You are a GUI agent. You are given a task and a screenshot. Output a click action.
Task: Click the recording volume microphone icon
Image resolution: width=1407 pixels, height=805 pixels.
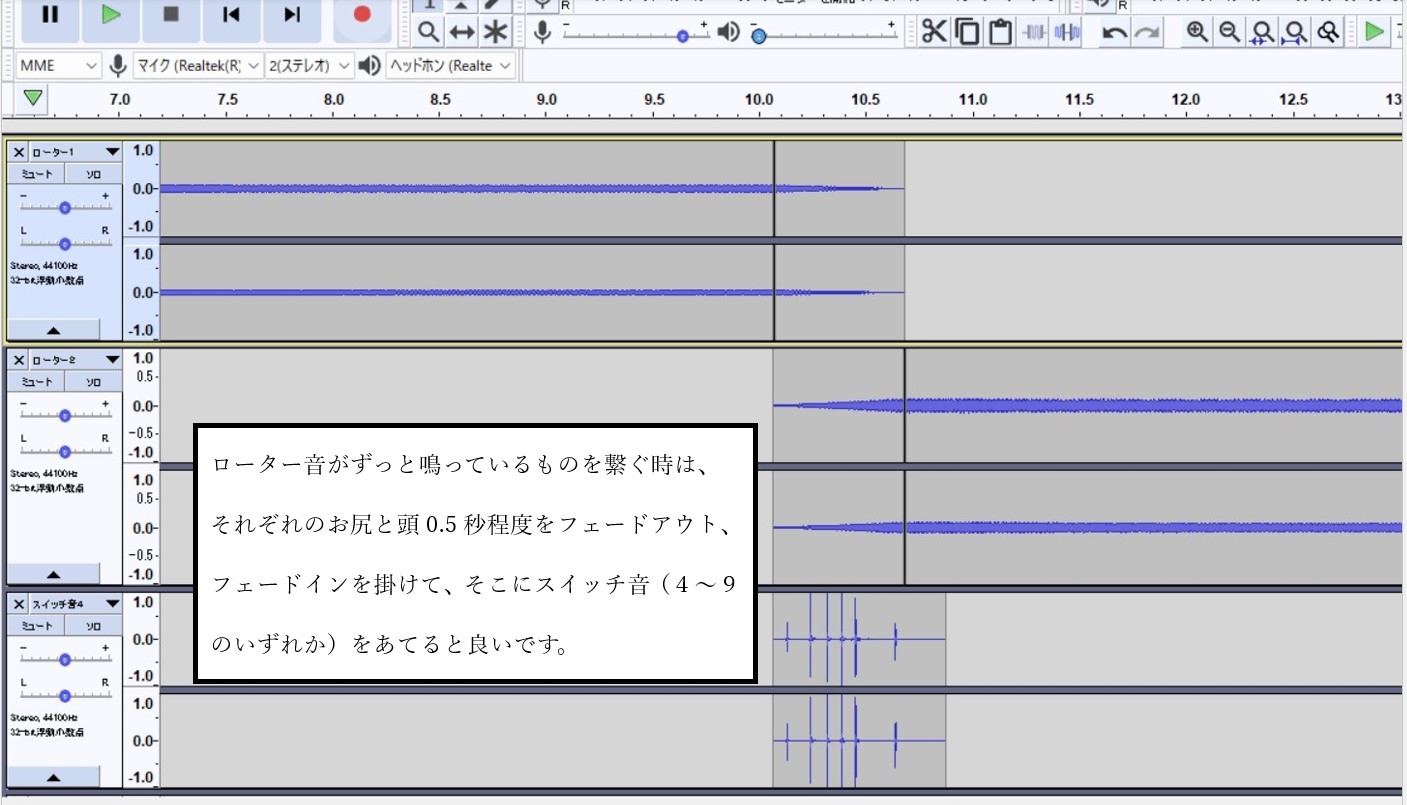(x=542, y=33)
